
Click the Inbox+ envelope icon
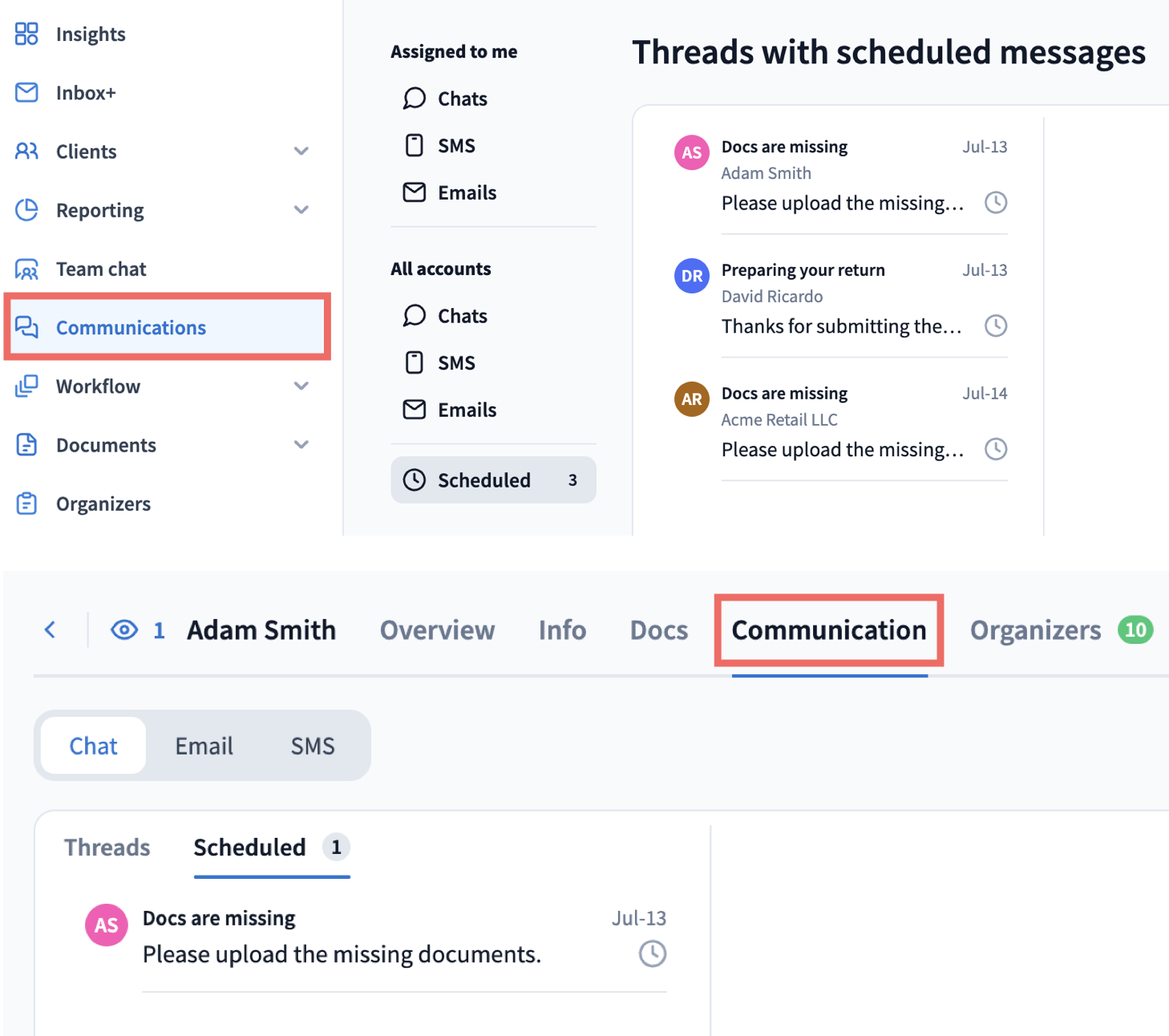26,92
